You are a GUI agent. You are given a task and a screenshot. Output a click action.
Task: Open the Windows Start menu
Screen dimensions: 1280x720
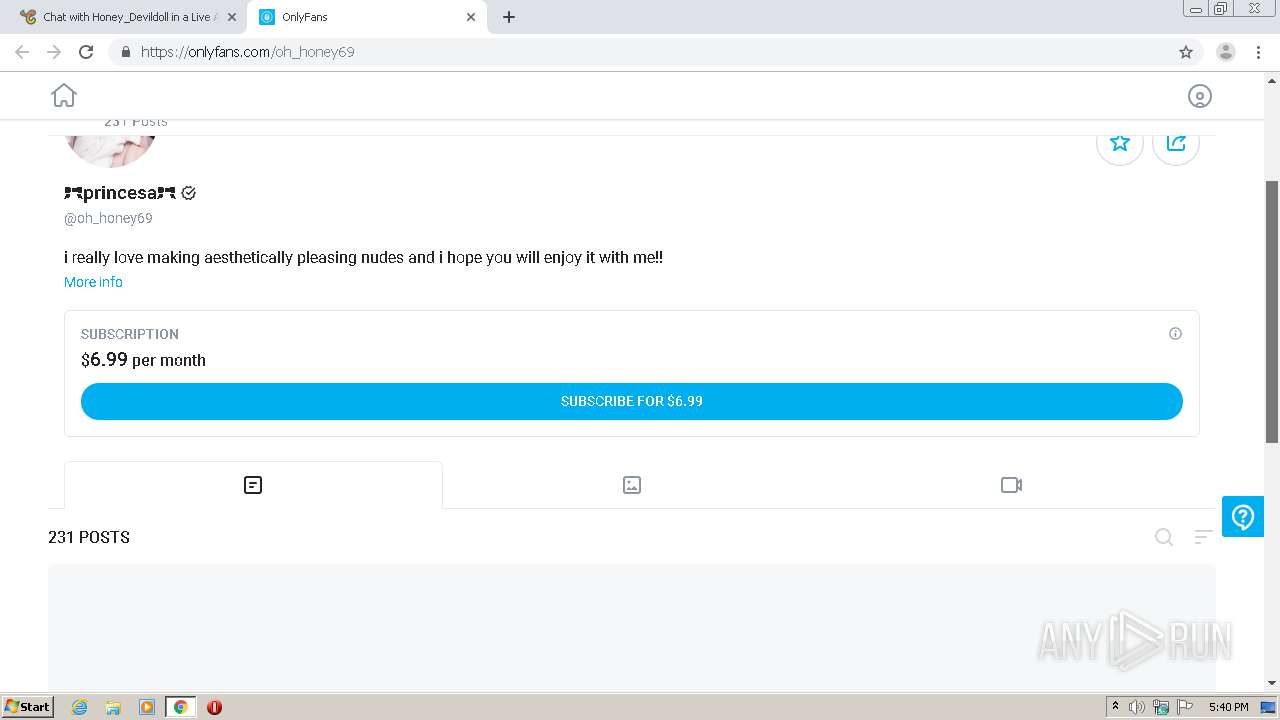pos(28,706)
